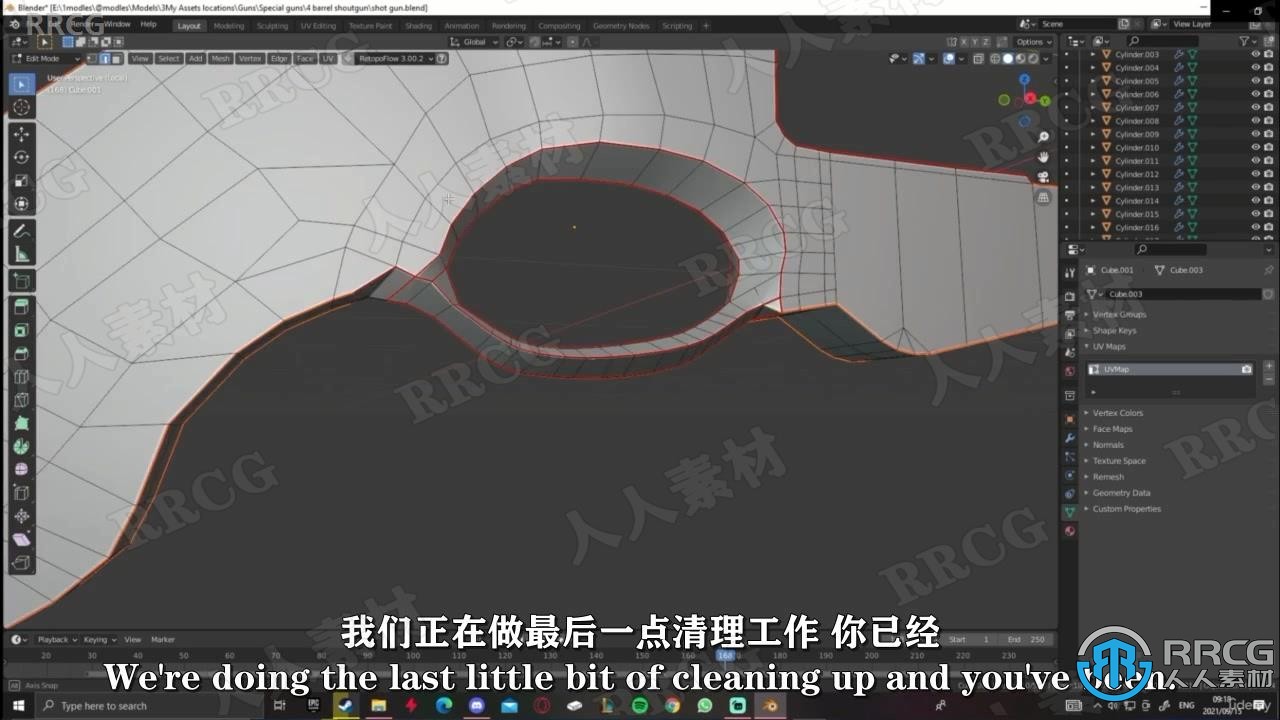
Task: Expand the Shape Keys panel
Action: click(1114, 330)
